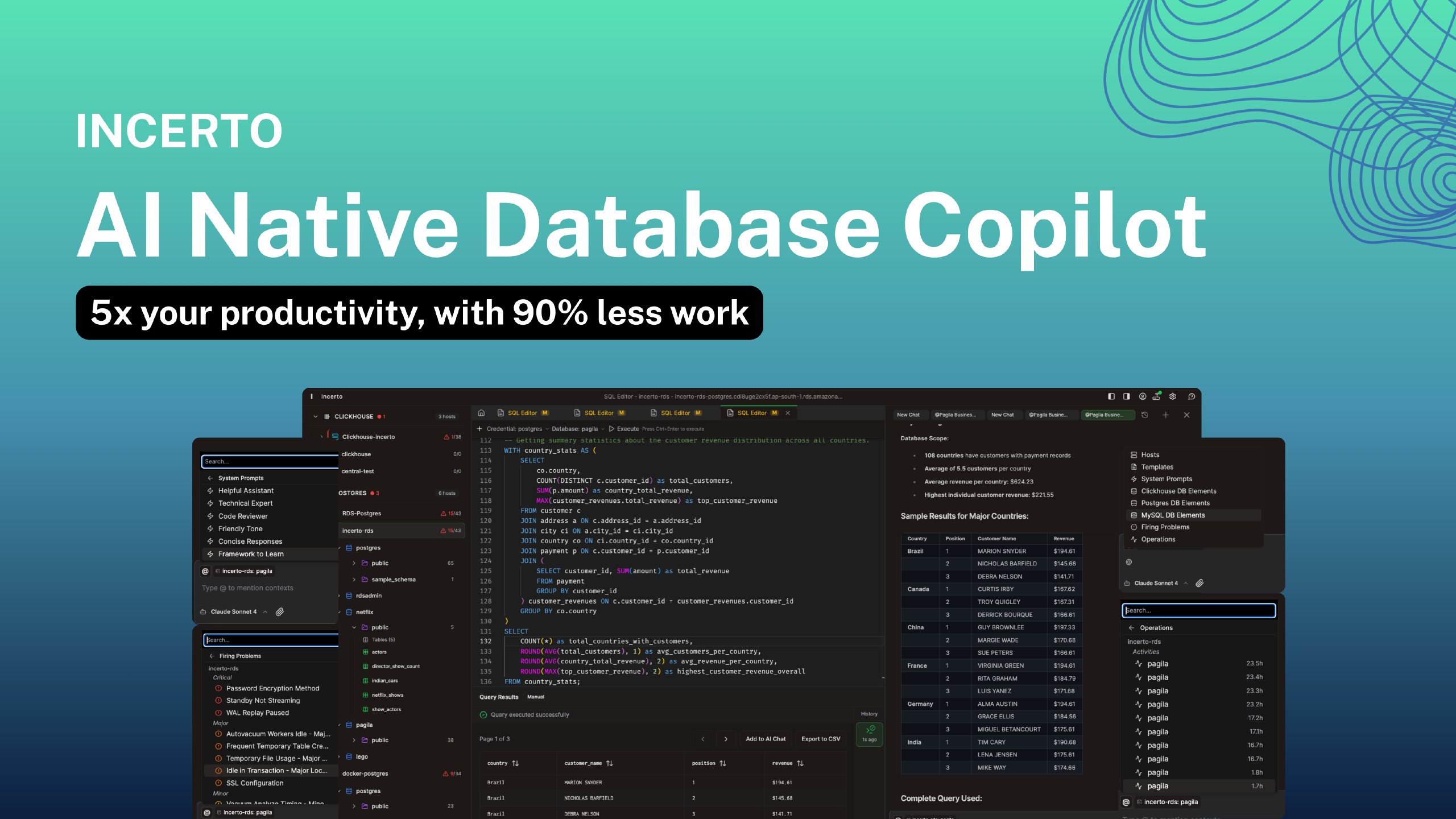Click the home icon above editor
This screenshot has height=819, width=1456.
coord(481,413)
